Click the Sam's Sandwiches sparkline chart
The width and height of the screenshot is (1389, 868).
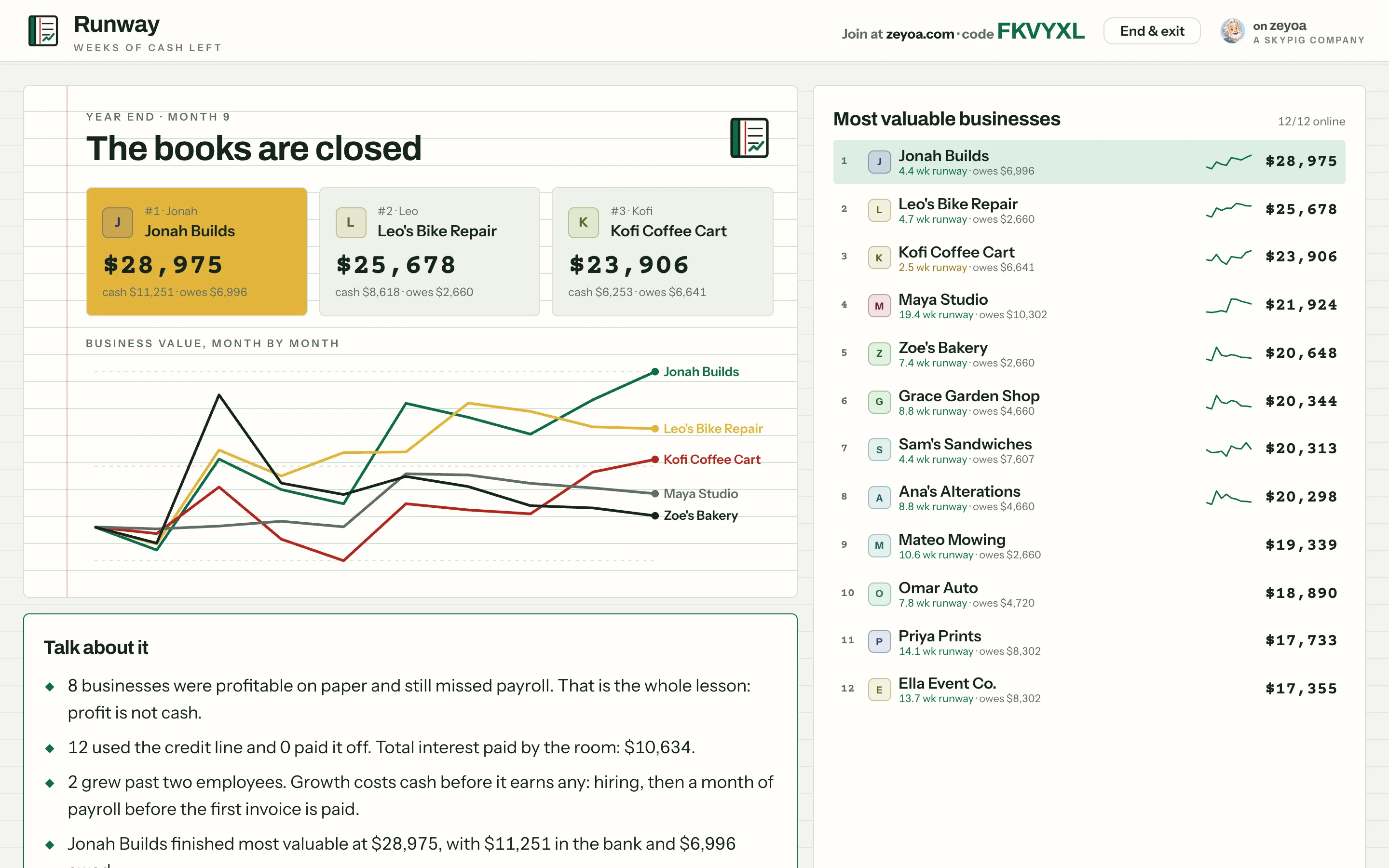(1228, 449)
